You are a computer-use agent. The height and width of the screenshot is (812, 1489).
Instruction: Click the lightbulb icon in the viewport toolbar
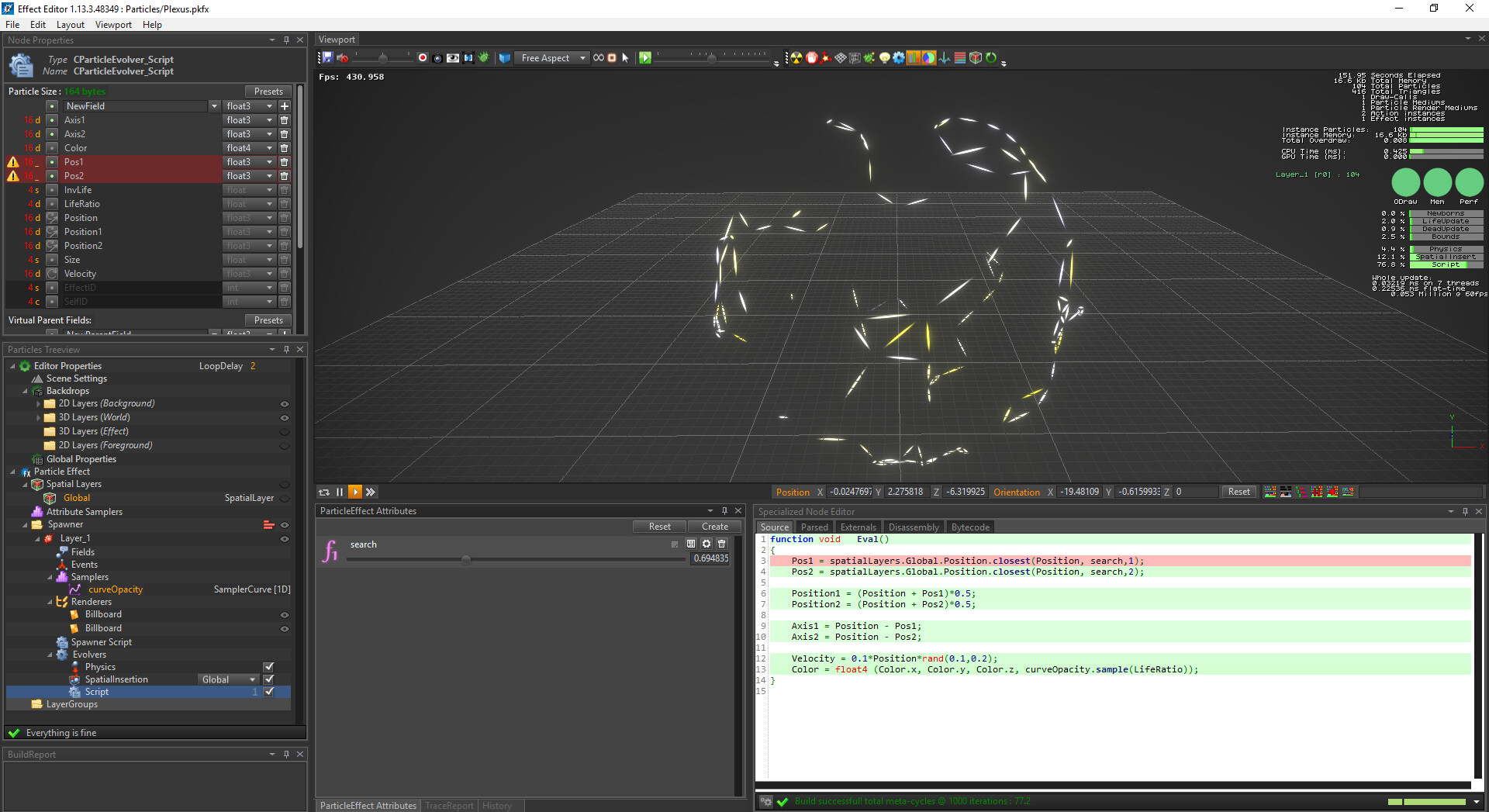click(x=885, y=57)
